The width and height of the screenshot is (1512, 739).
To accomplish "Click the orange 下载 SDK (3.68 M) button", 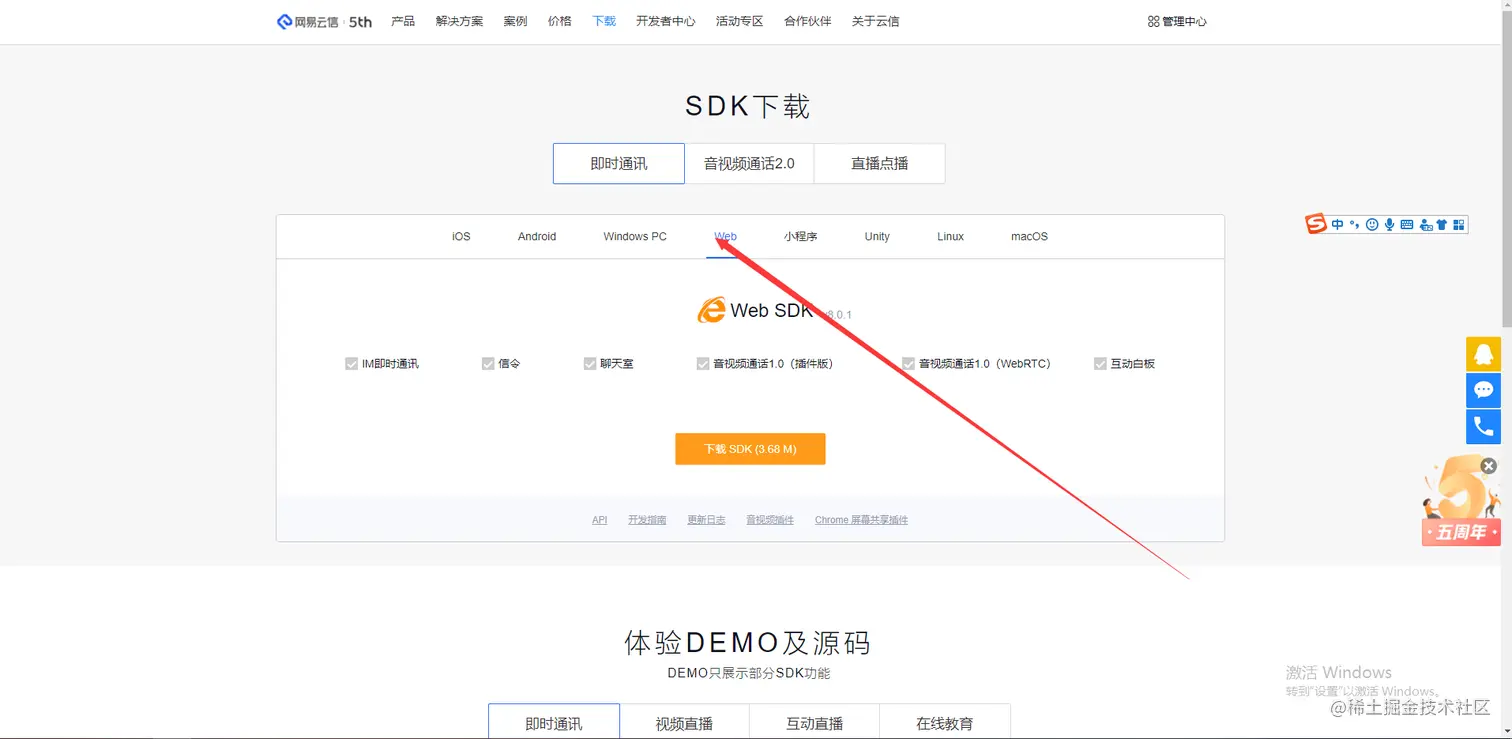I will (750, 449).
